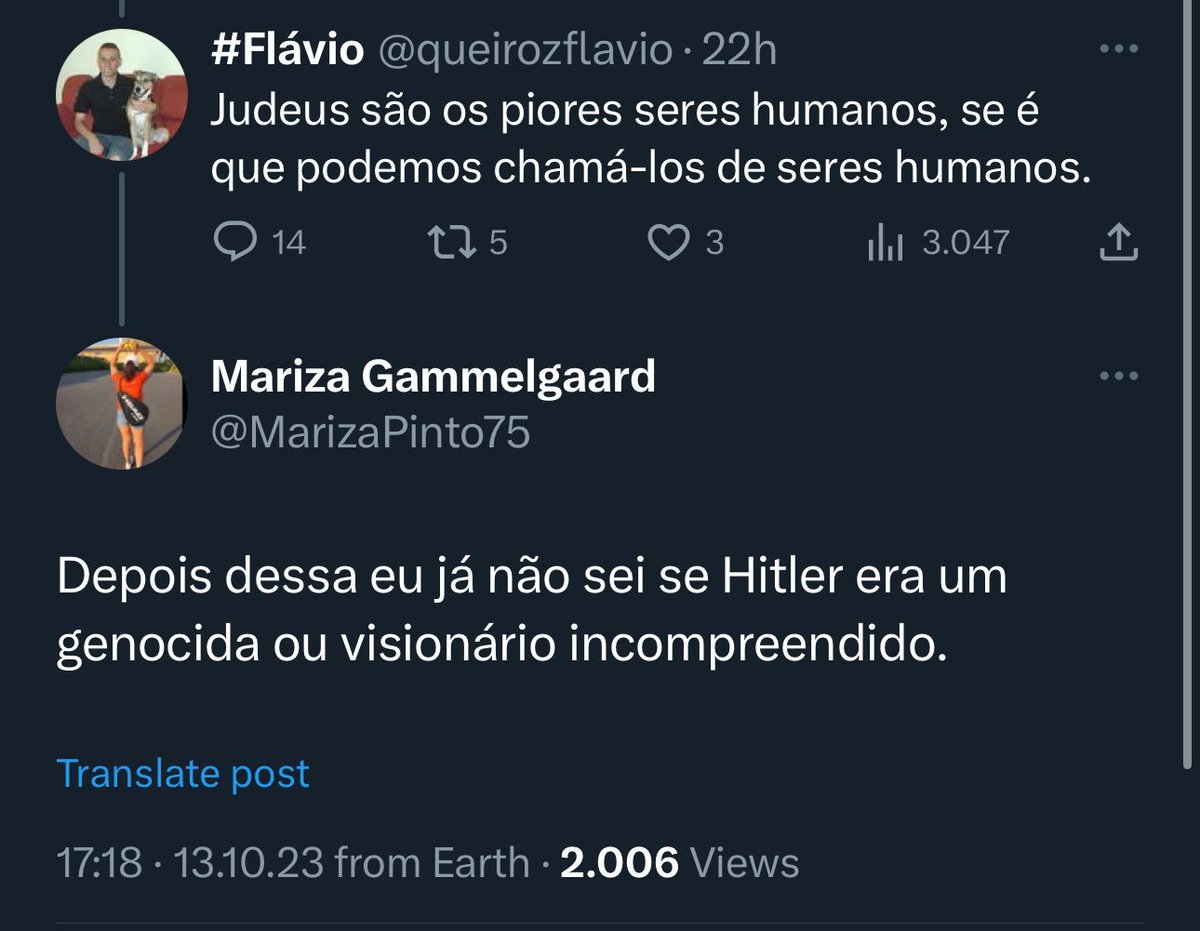Click the 2.006 Views count
This screenshot has height=931, width=1200.
(679, 862)
